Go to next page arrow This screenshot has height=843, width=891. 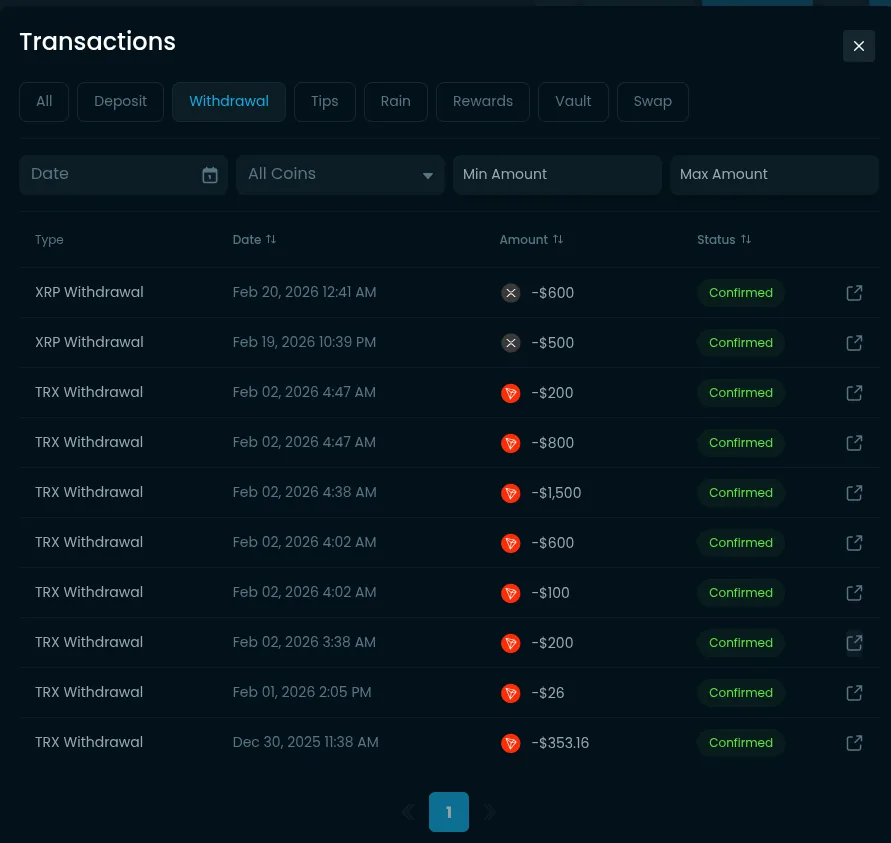(x=490, y=812)
